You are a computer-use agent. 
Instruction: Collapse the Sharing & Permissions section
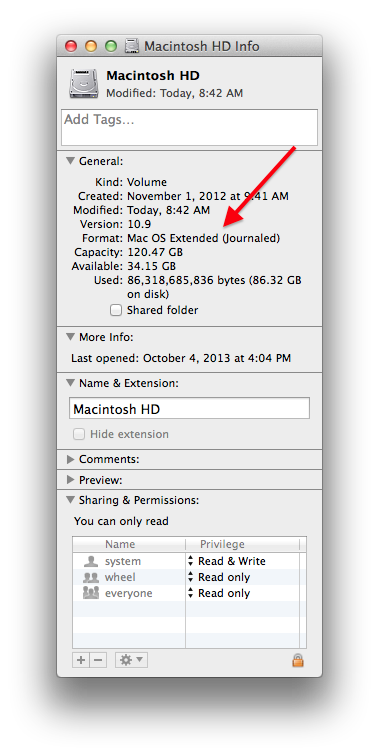pyautogui.click(x=71, y=500)
